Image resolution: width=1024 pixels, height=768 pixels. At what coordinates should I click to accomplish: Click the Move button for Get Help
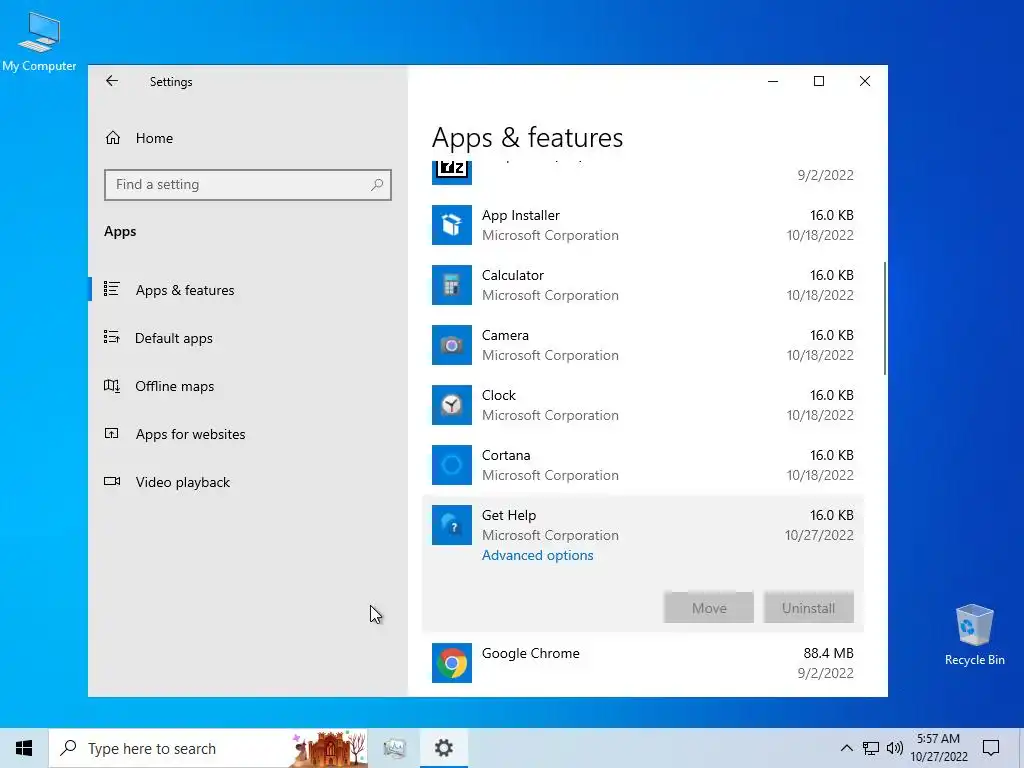pyautogui.click(x=709, y=608)
